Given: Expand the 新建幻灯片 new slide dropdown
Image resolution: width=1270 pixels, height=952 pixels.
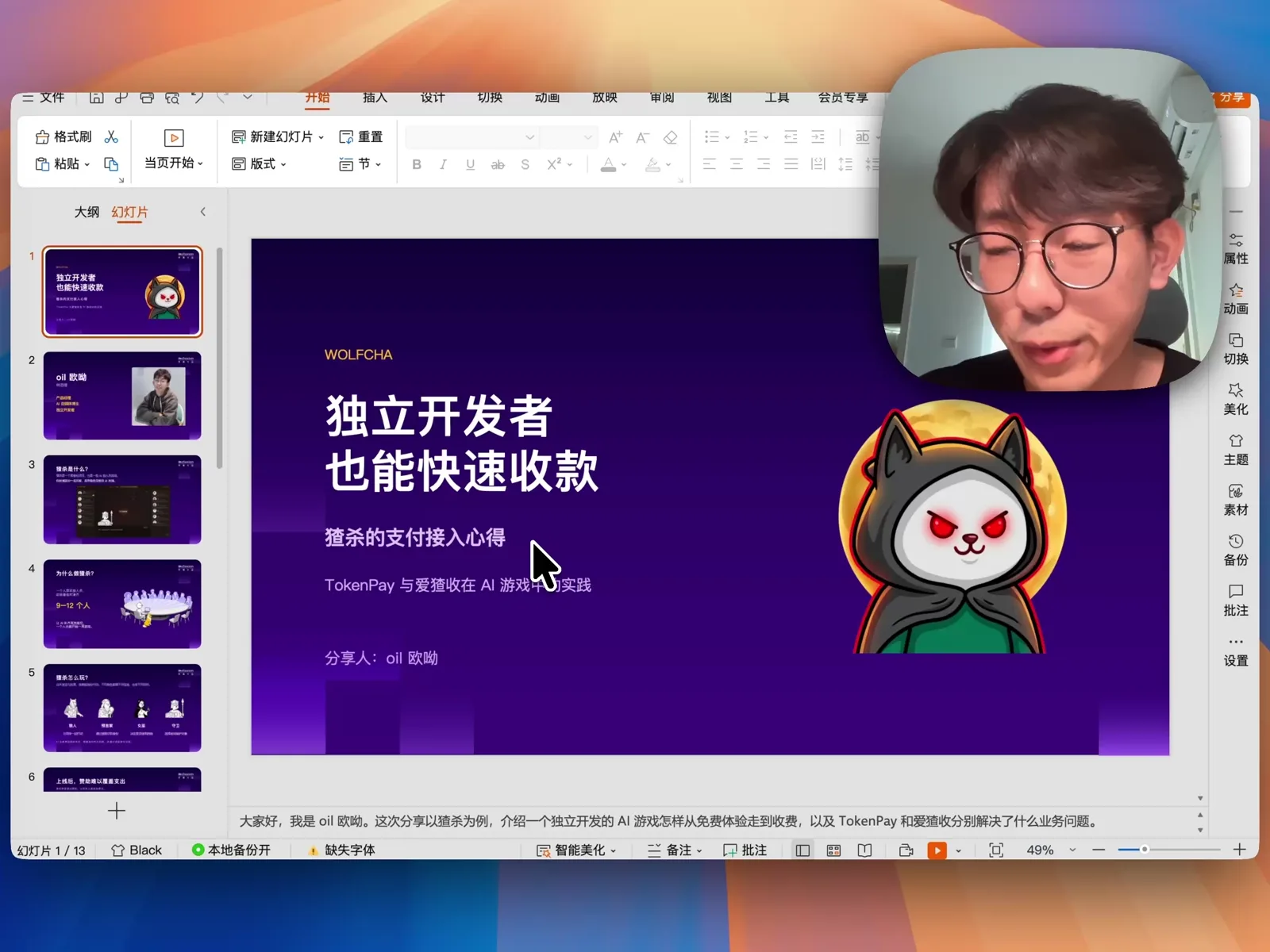Looking at the screenshot, I should point(321,137).
